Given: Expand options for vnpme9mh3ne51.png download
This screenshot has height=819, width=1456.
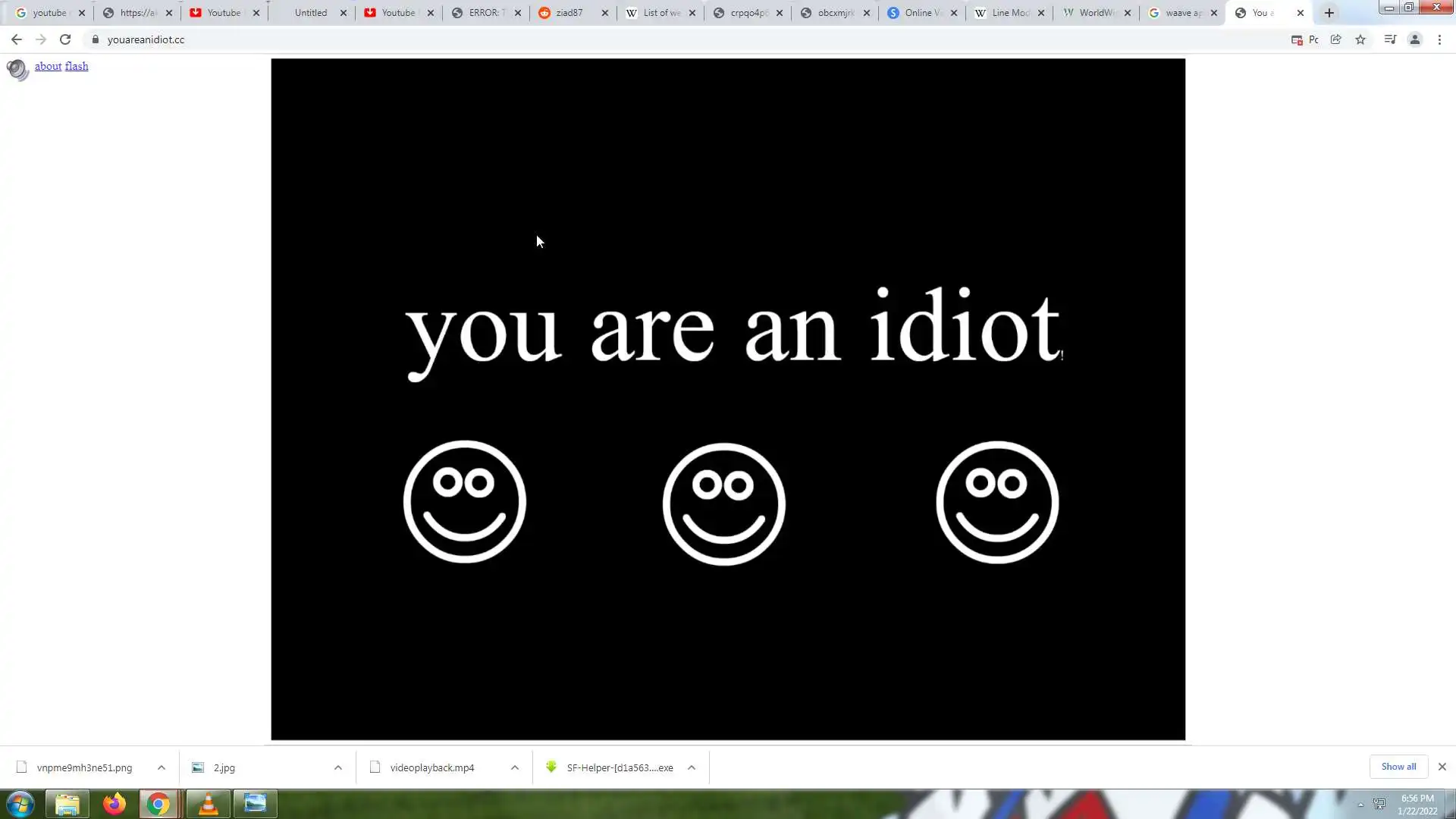Looking at the screenshot, I should 162,767.
